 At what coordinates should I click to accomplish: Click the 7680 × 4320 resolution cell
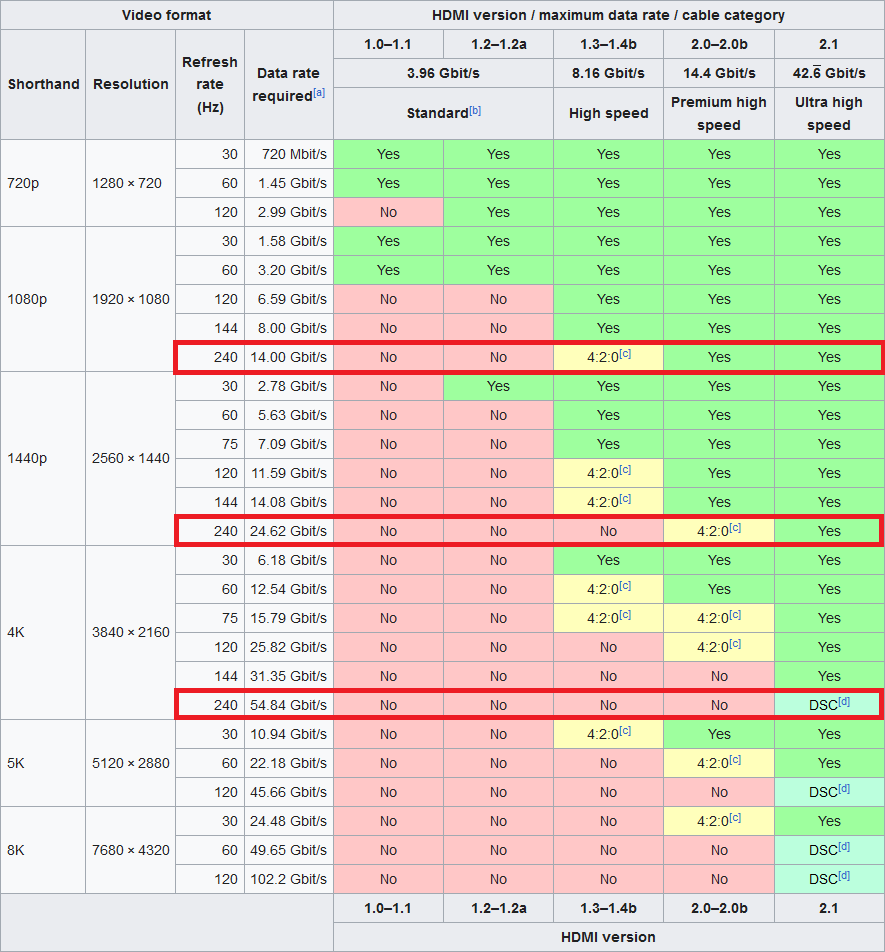131,850
